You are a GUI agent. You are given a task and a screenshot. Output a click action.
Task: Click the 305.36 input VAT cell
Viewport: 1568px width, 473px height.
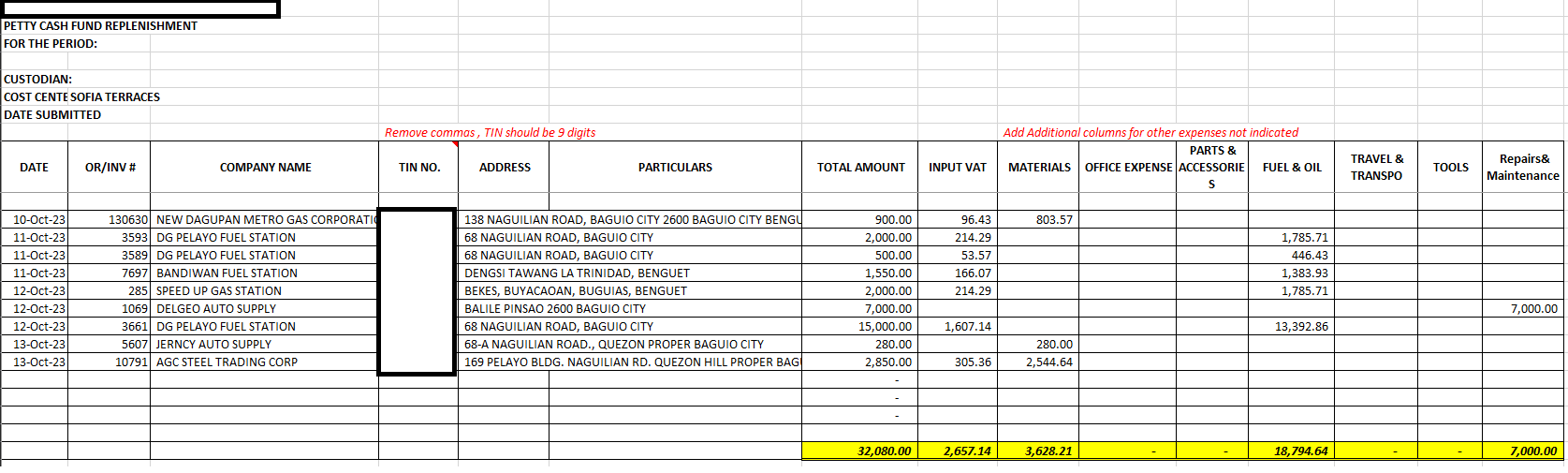click(x=957, y=362)
